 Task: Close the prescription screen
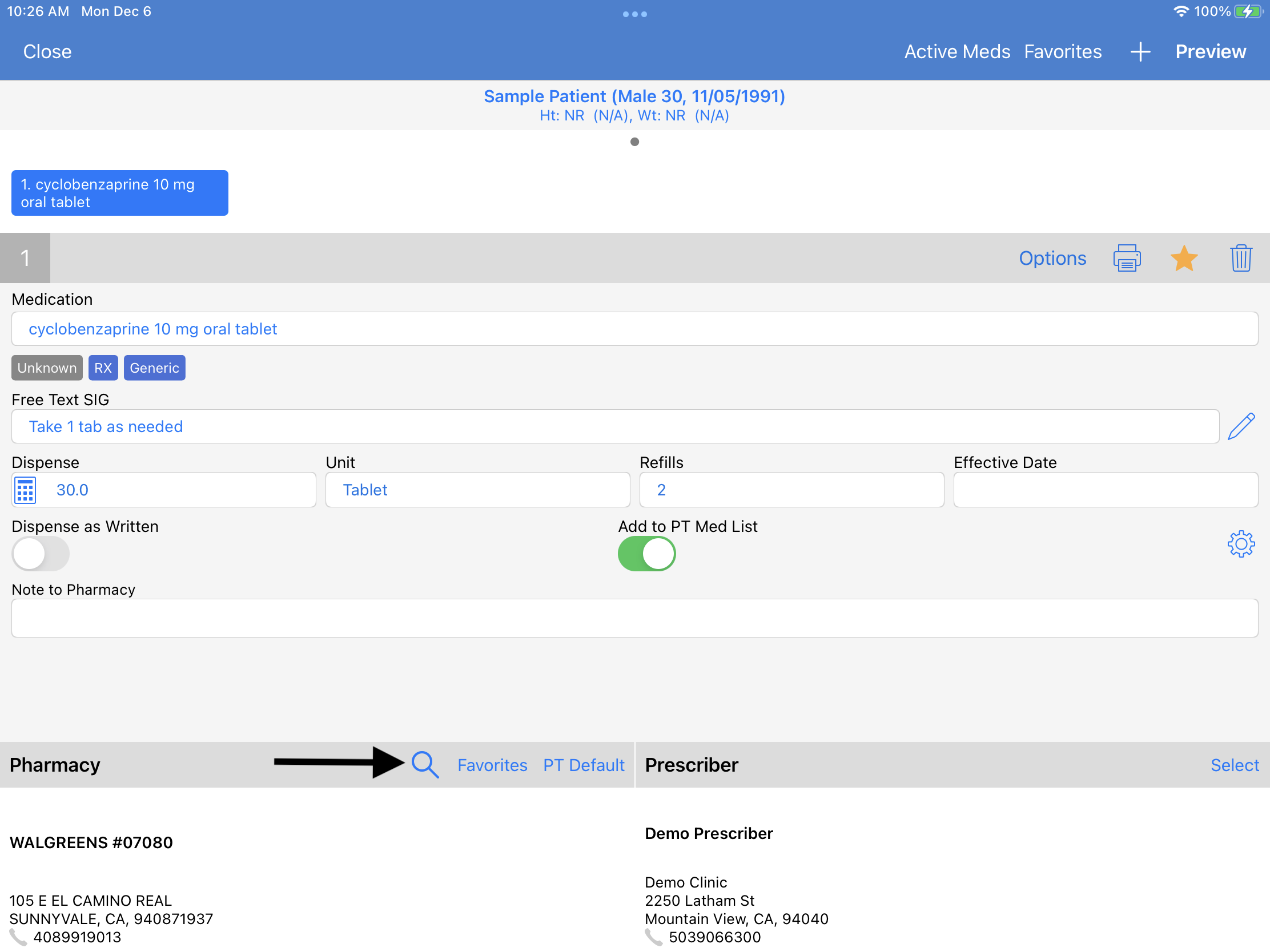tap(47, 51)
